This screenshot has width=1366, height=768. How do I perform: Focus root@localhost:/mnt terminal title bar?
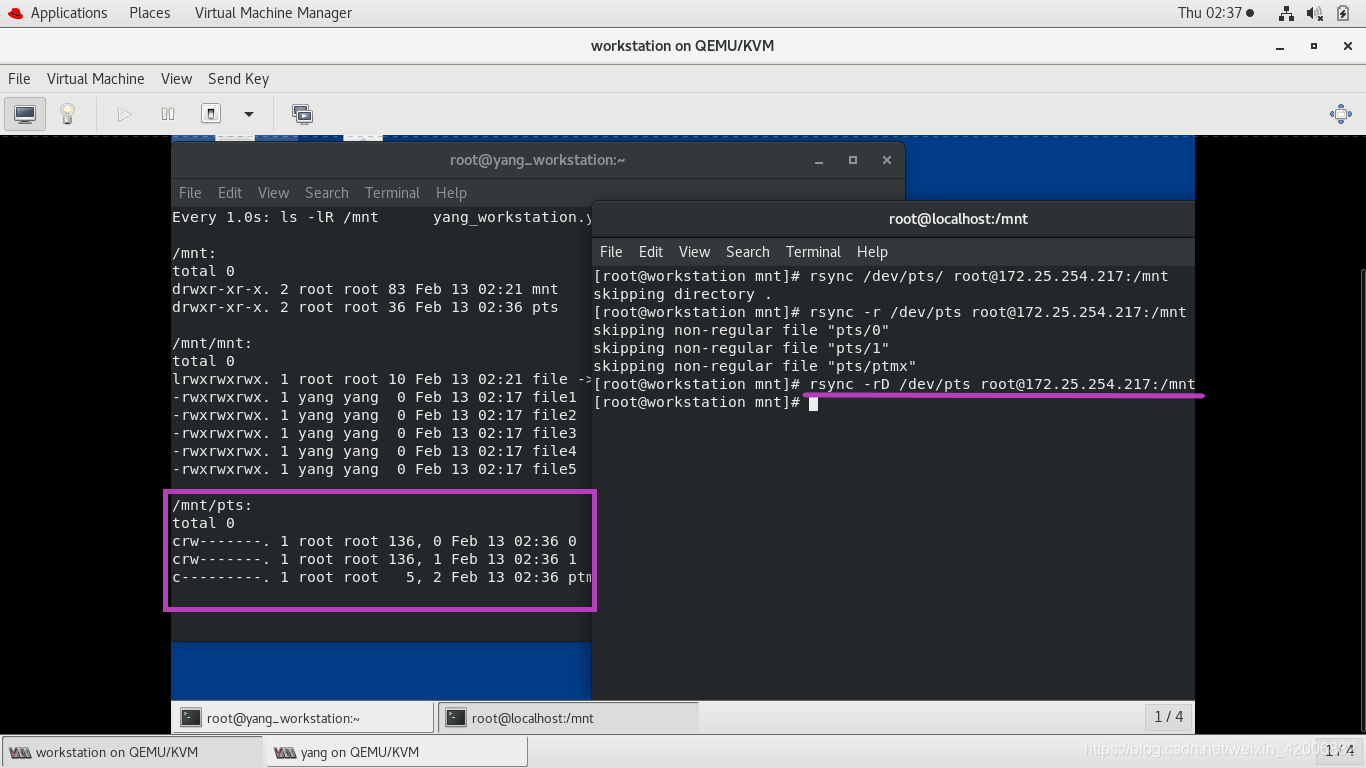point(893,219)
